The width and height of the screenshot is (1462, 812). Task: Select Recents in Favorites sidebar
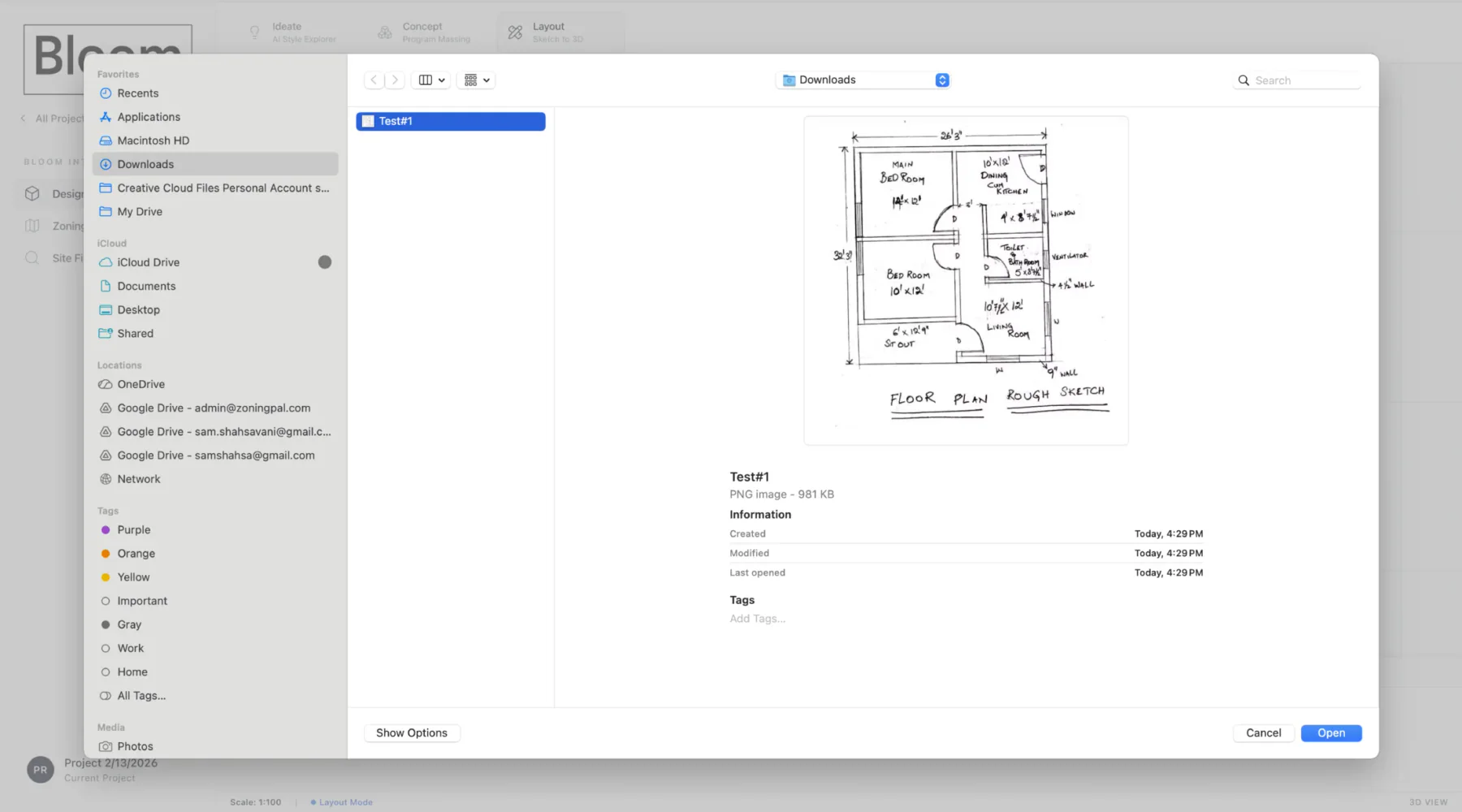coord(136,93)
